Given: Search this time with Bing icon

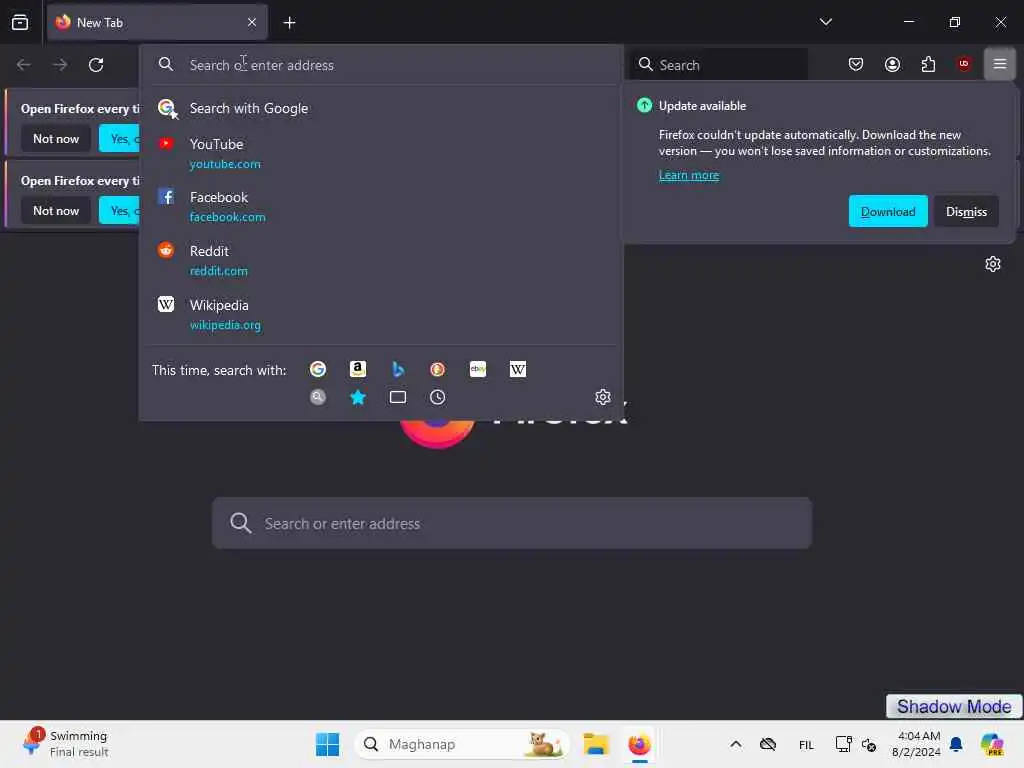Looking at the screenshot, I should (x=398, y=370).
